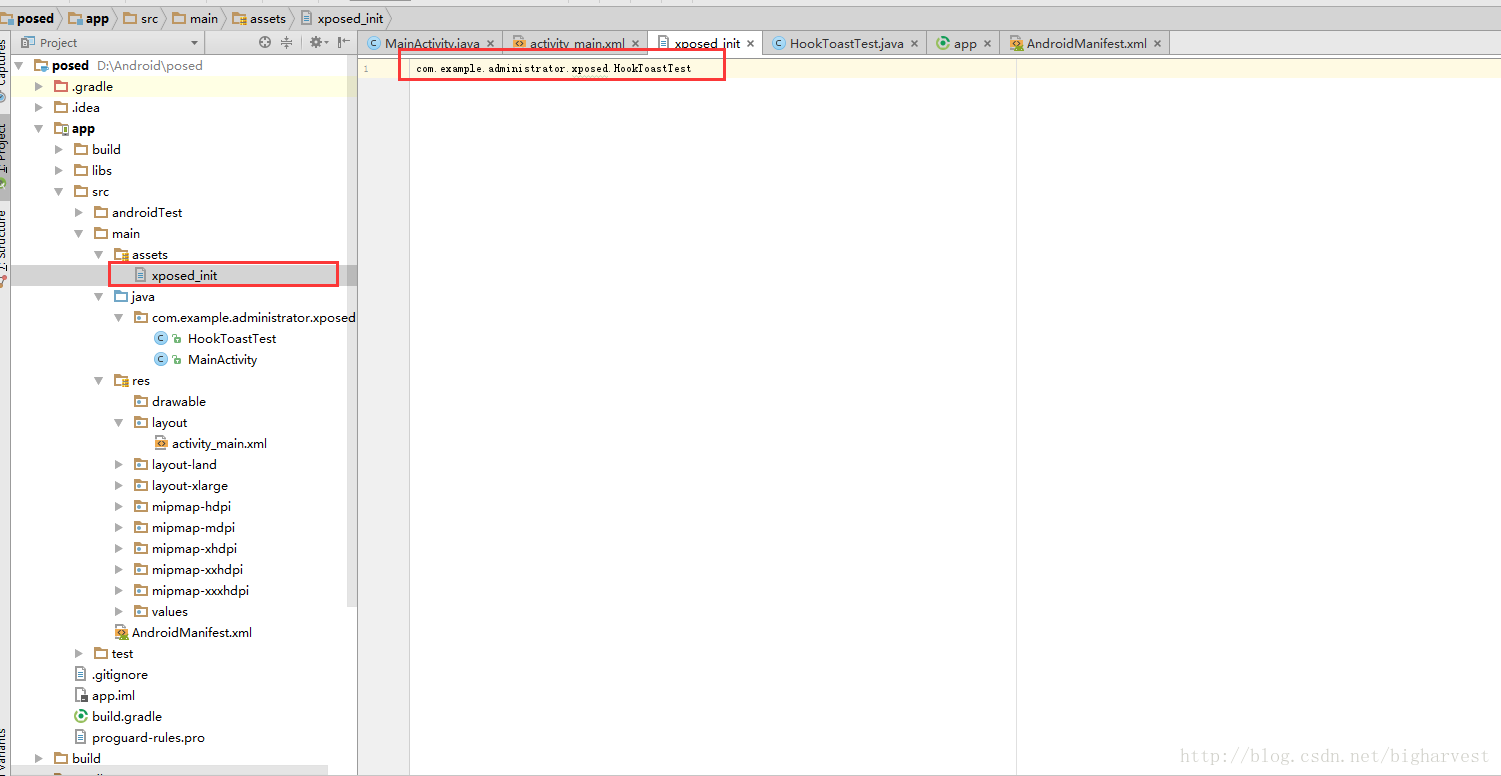
Task: Click the assets breadcrumb in navigation bar
Action: coord(258,18)
